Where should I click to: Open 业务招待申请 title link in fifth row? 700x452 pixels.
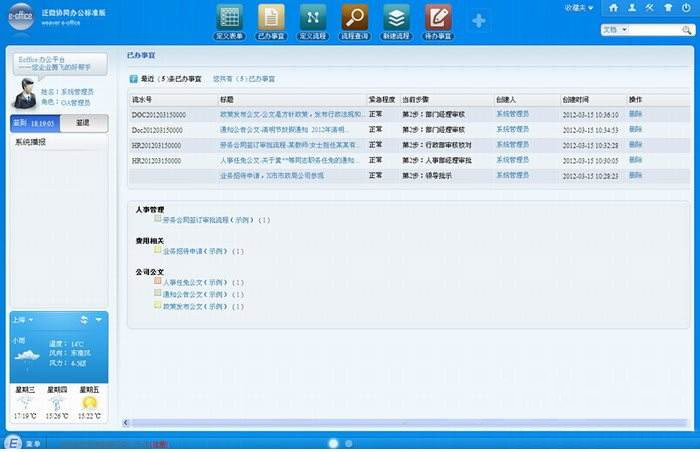(x=272, y=176)
